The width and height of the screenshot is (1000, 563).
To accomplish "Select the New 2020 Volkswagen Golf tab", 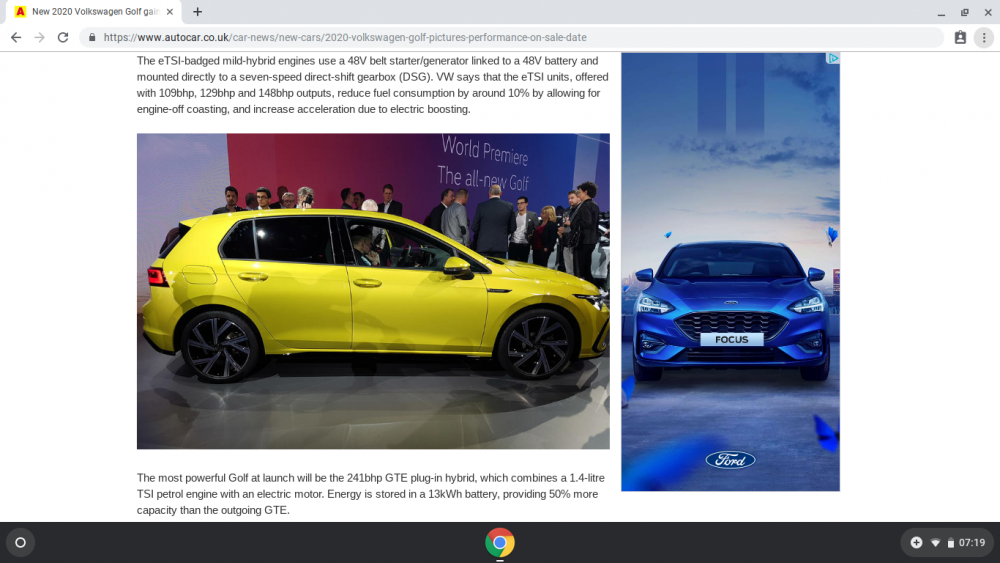I will pos(94,11).
